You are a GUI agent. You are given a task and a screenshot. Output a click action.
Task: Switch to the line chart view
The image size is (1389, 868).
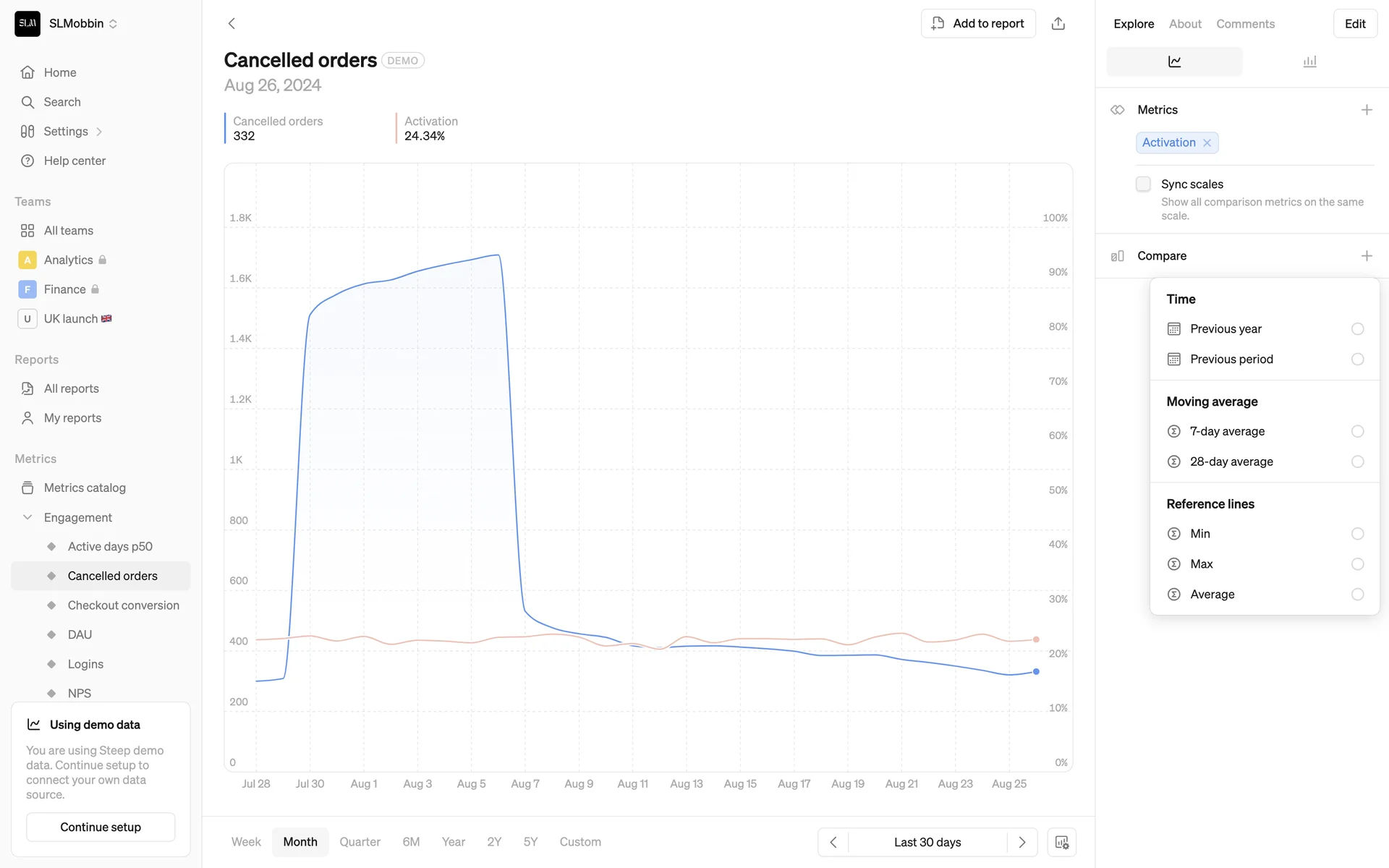[x=1174, y=62]
